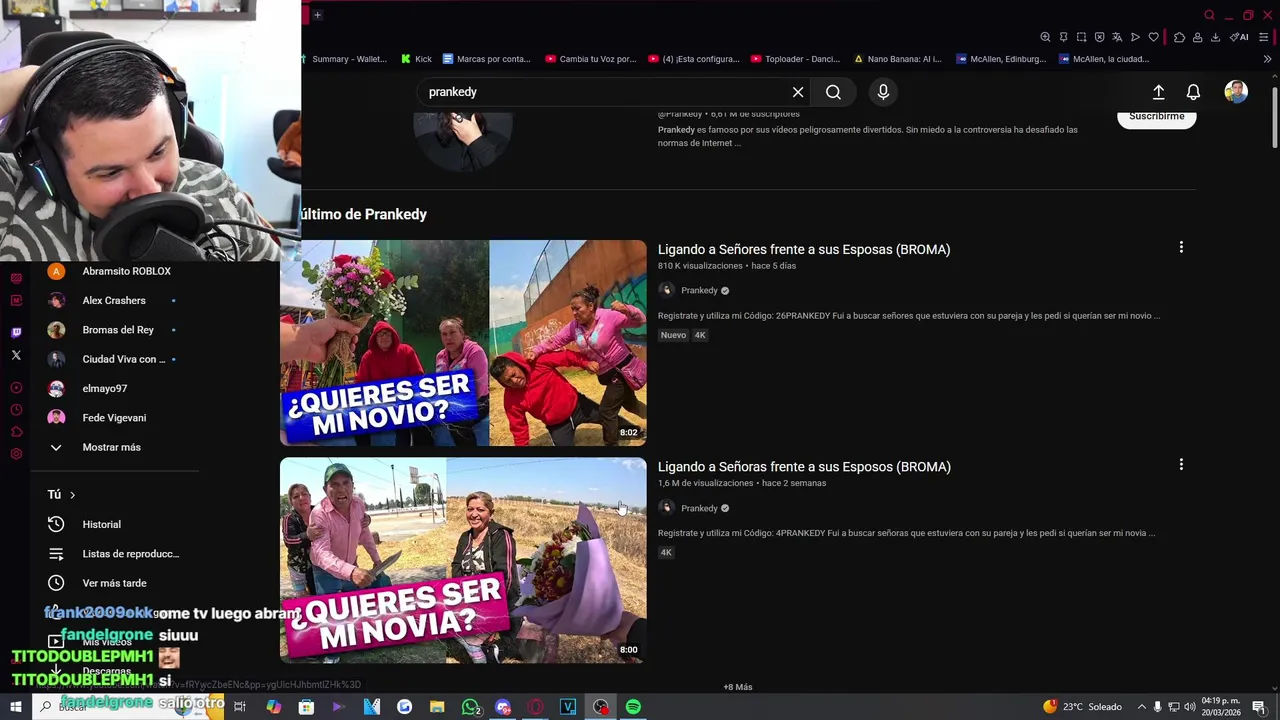The width and height of the screenshot is (1280, 720).
Task: Start voice search with the microphone icon
Action: [x=883, y=92]
